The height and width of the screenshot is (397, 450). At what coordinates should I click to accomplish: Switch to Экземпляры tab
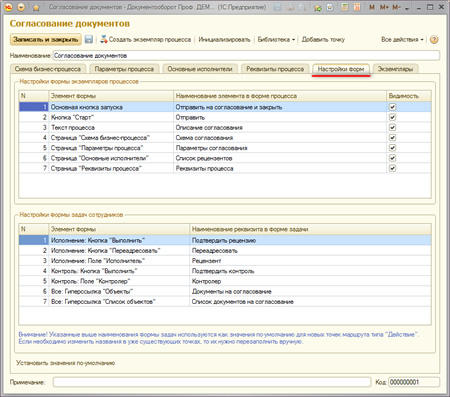tap(395, 69)
